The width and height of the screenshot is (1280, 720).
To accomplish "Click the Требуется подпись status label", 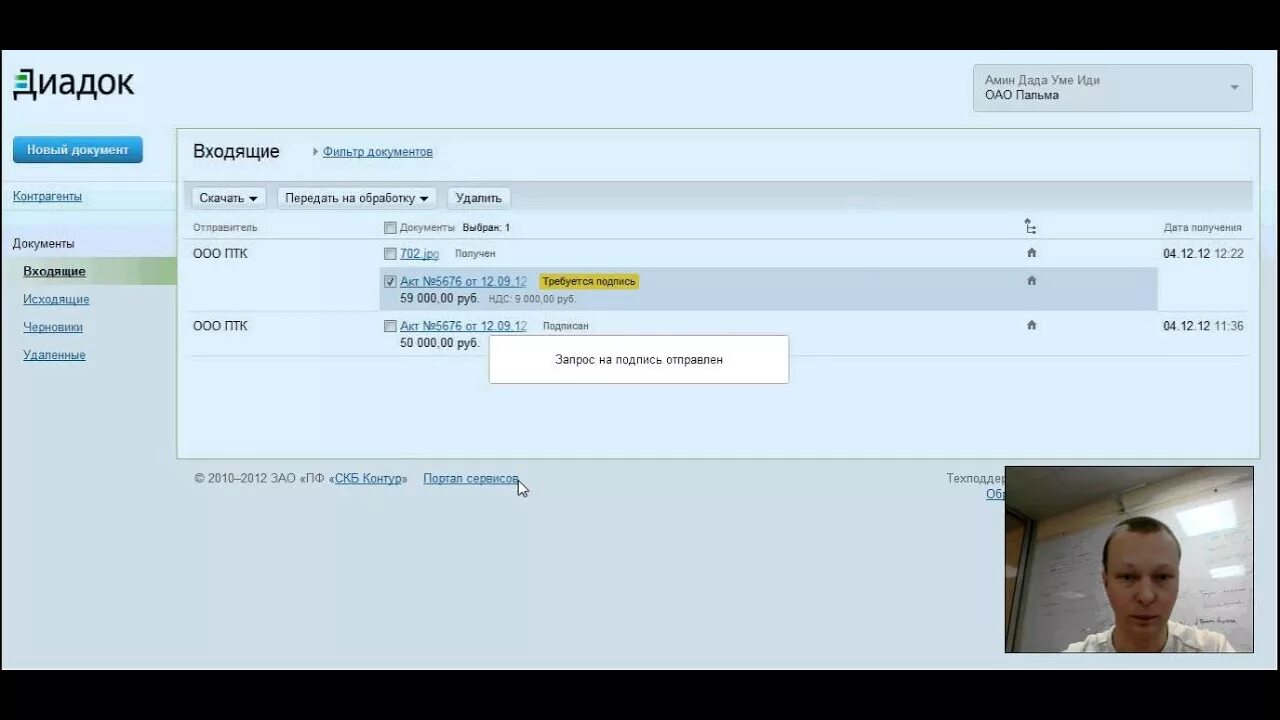I will point(589,282).
